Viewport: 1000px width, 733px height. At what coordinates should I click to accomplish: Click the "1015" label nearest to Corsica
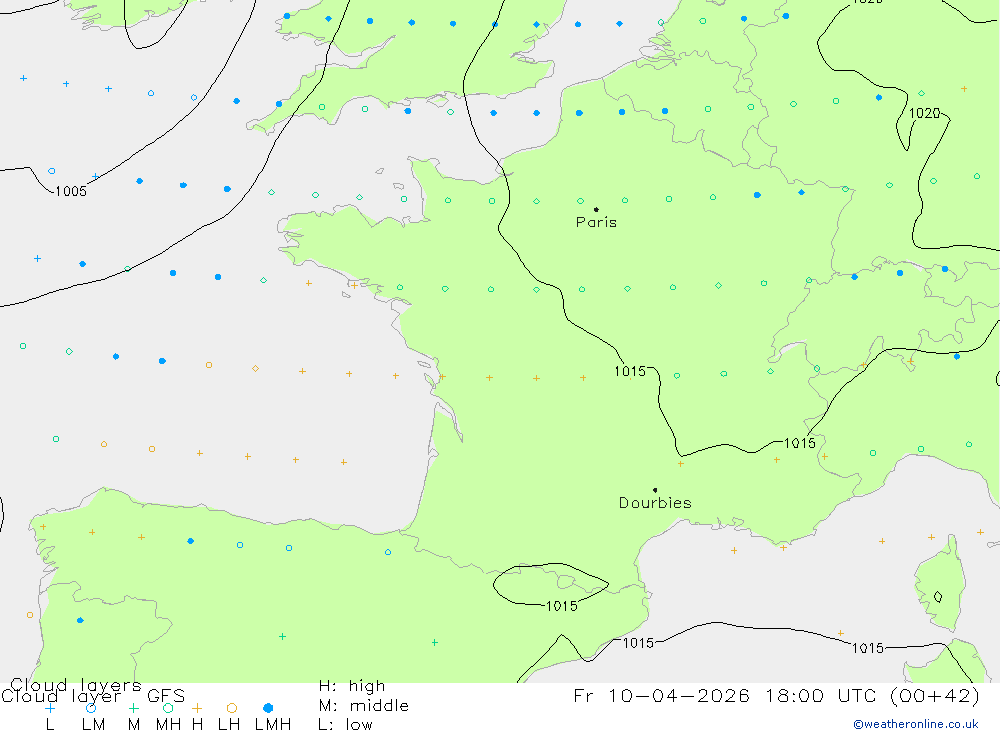coord(868,648)
